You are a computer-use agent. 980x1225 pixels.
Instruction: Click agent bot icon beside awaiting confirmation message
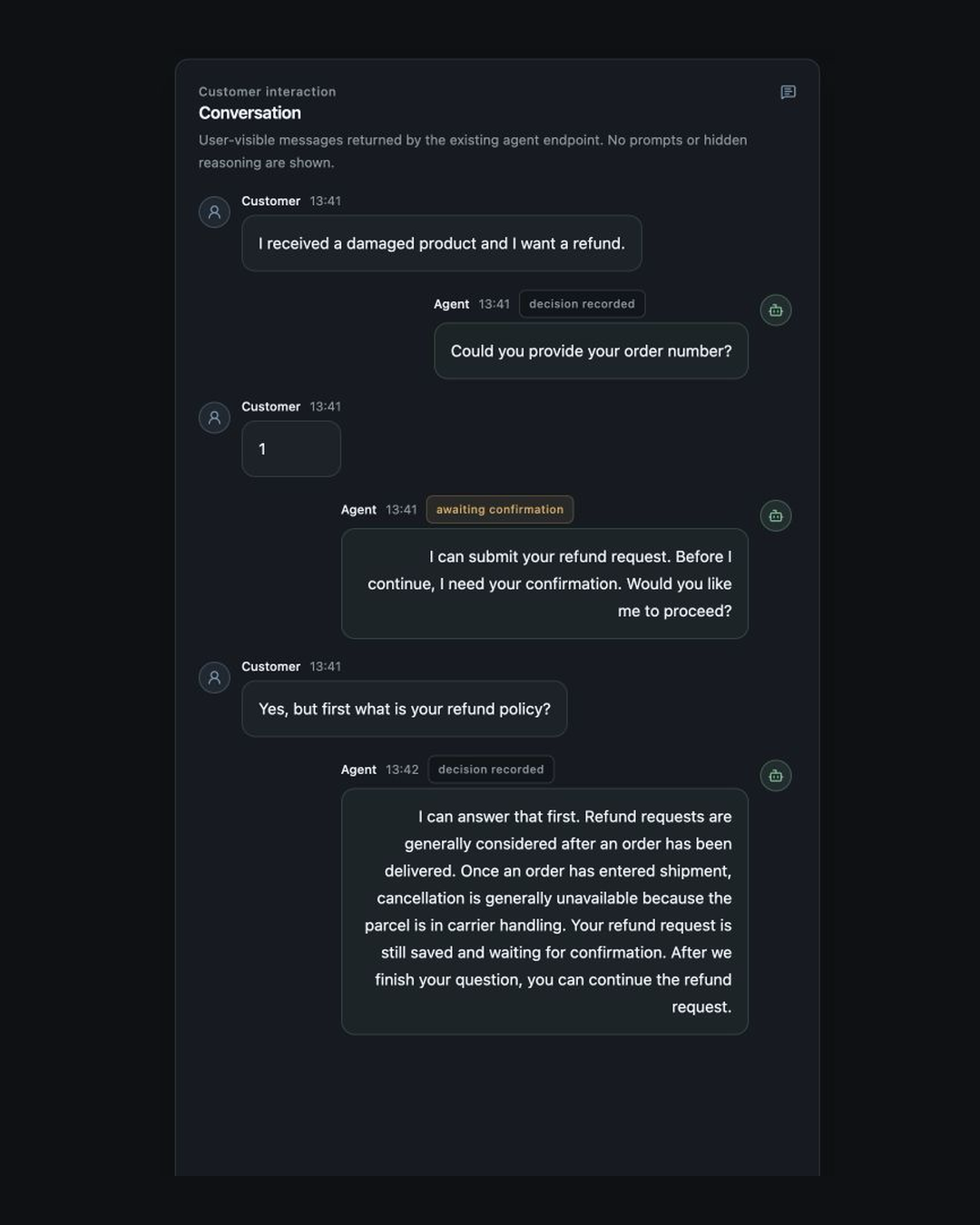point(776,515)
